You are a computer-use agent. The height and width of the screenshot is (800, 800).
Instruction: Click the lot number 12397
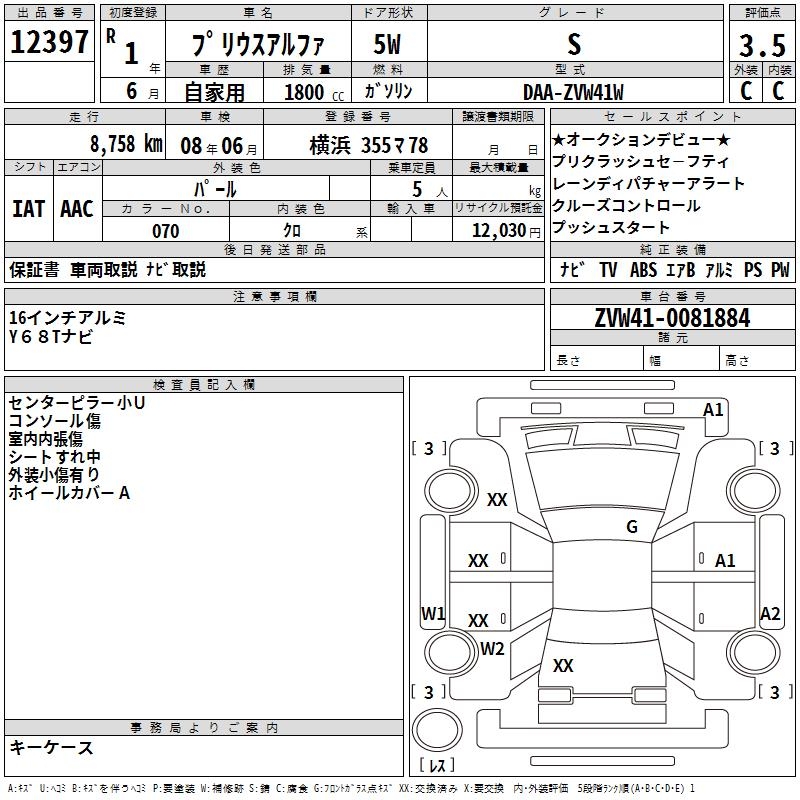click(50, 43)
